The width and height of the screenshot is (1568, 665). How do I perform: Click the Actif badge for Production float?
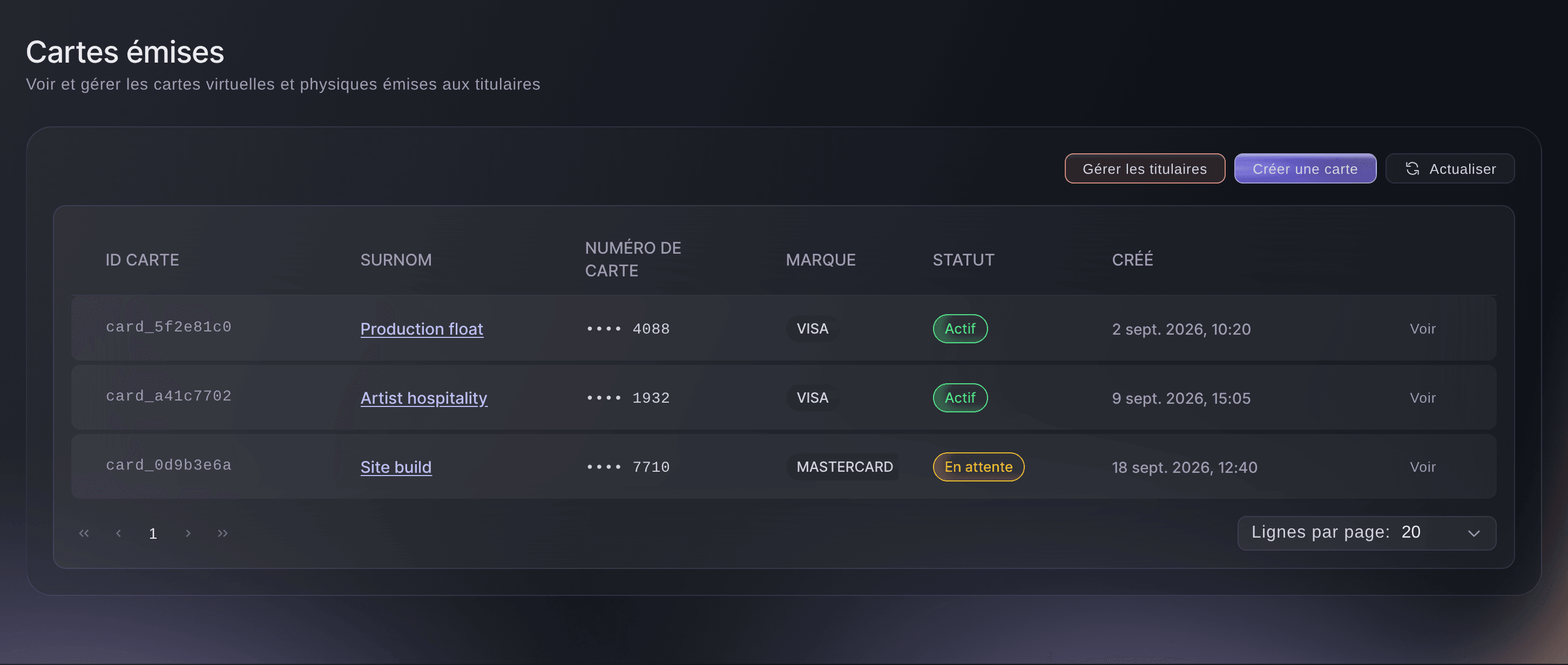tap(960, 329)
